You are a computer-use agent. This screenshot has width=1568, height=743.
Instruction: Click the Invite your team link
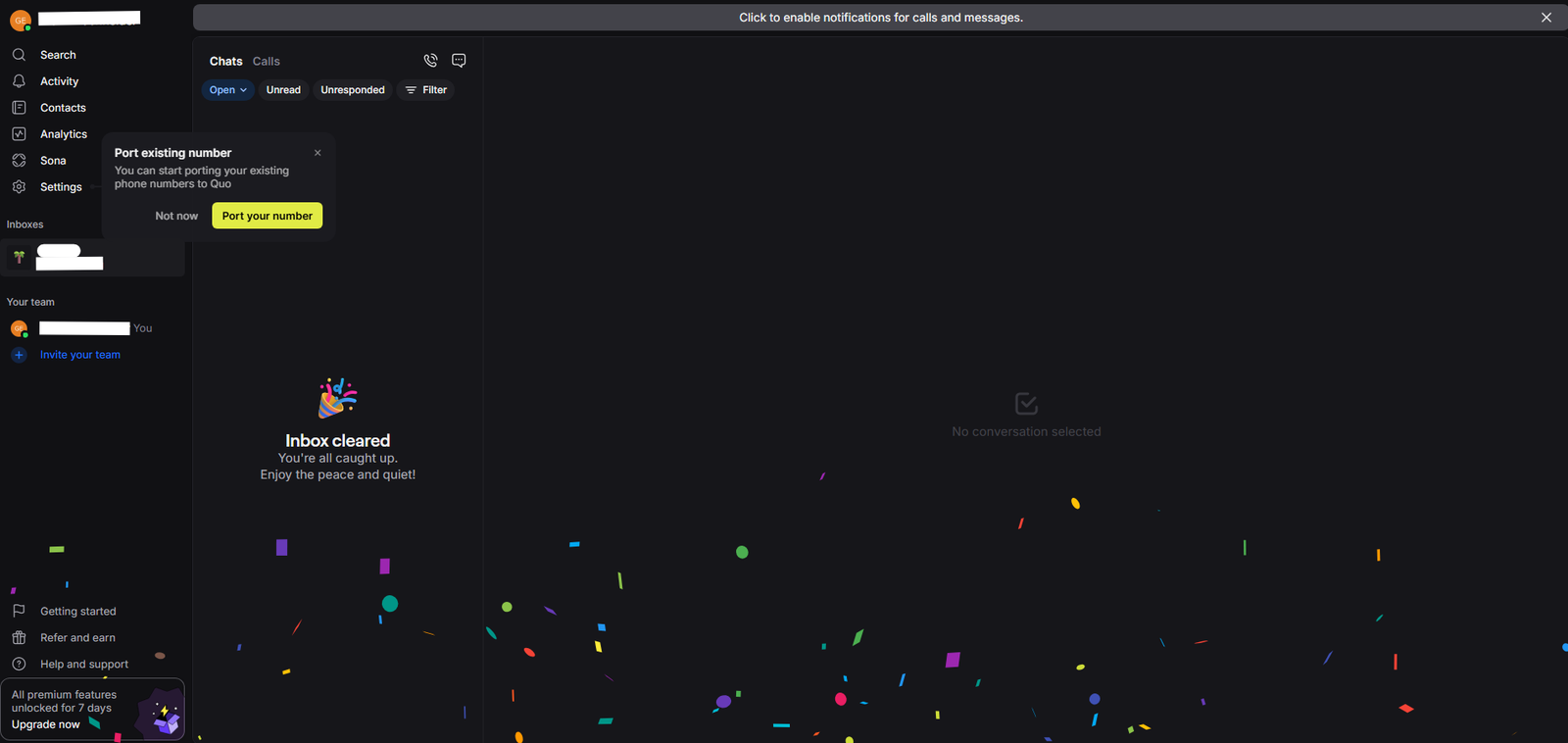pos(80,355)
